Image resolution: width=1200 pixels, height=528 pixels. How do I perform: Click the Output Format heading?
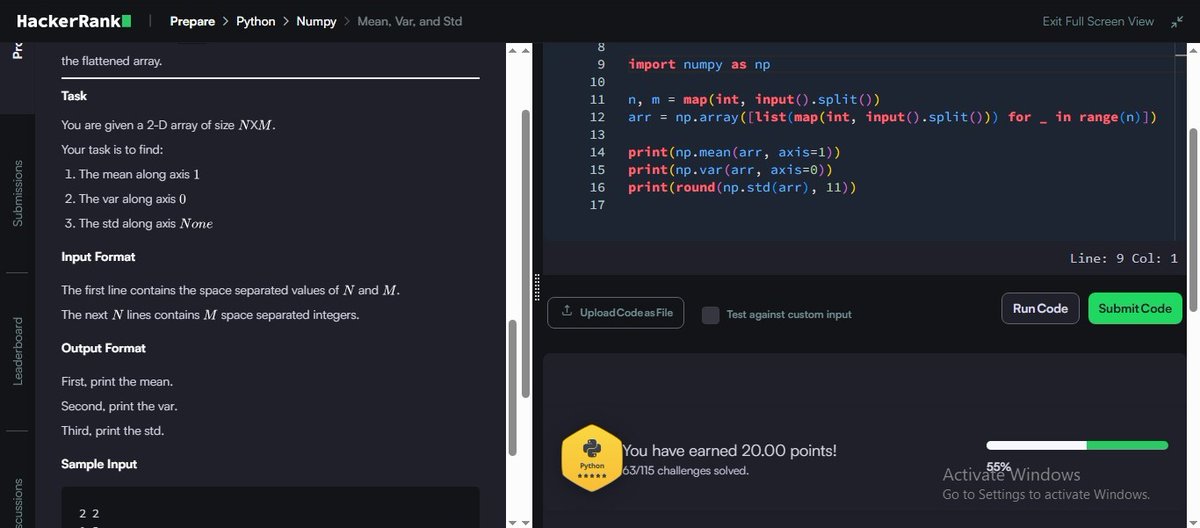103,348
